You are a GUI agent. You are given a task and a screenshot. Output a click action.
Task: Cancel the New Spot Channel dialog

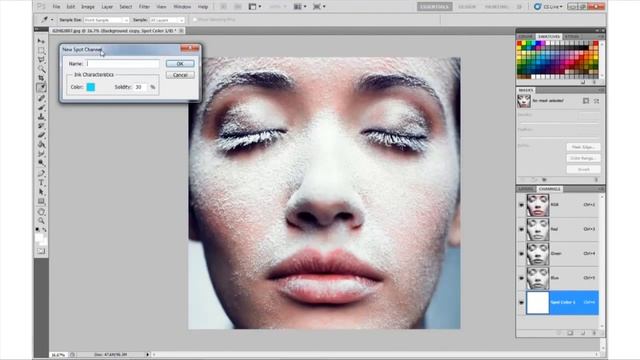[180, 75]
